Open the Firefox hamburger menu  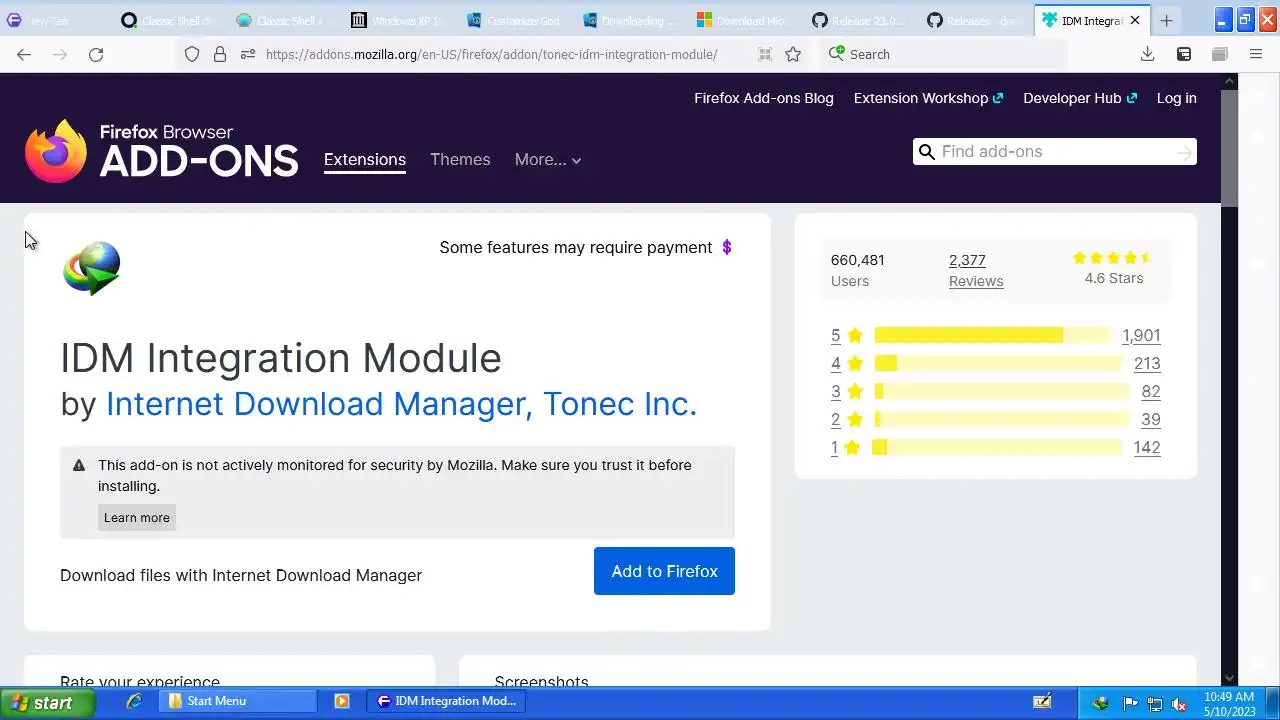pos(1256,55)
